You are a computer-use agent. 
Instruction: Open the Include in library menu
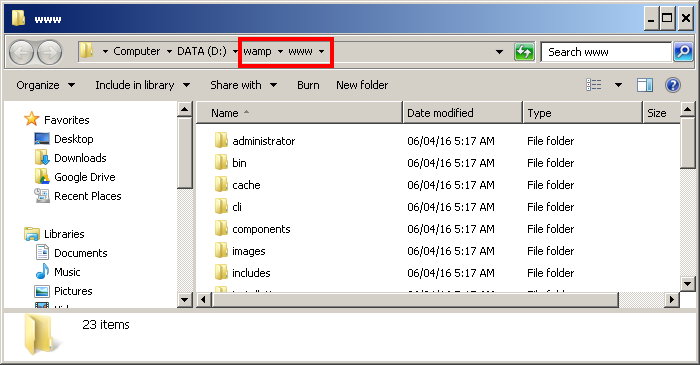(x=142, y=85)
